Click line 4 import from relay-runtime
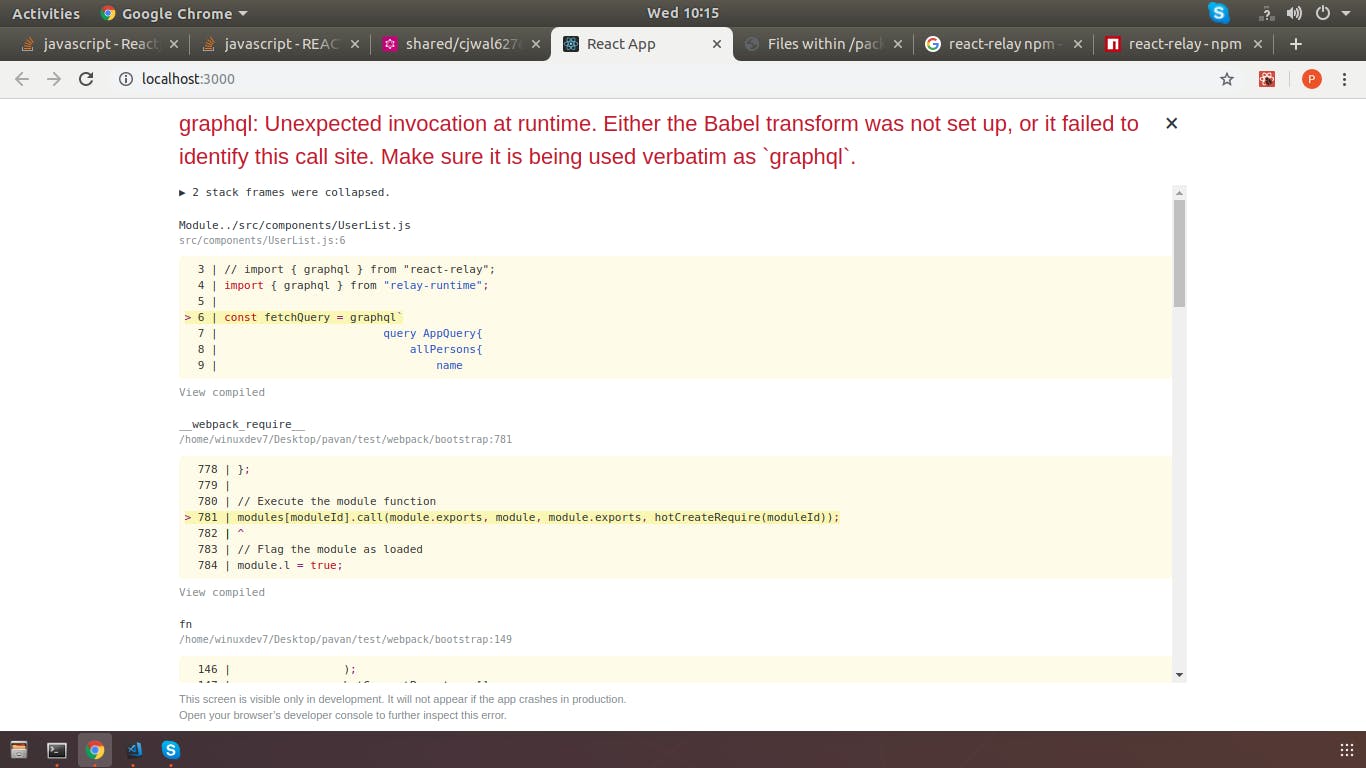This screenshot has height=768, width=1366. pos(356,285)
